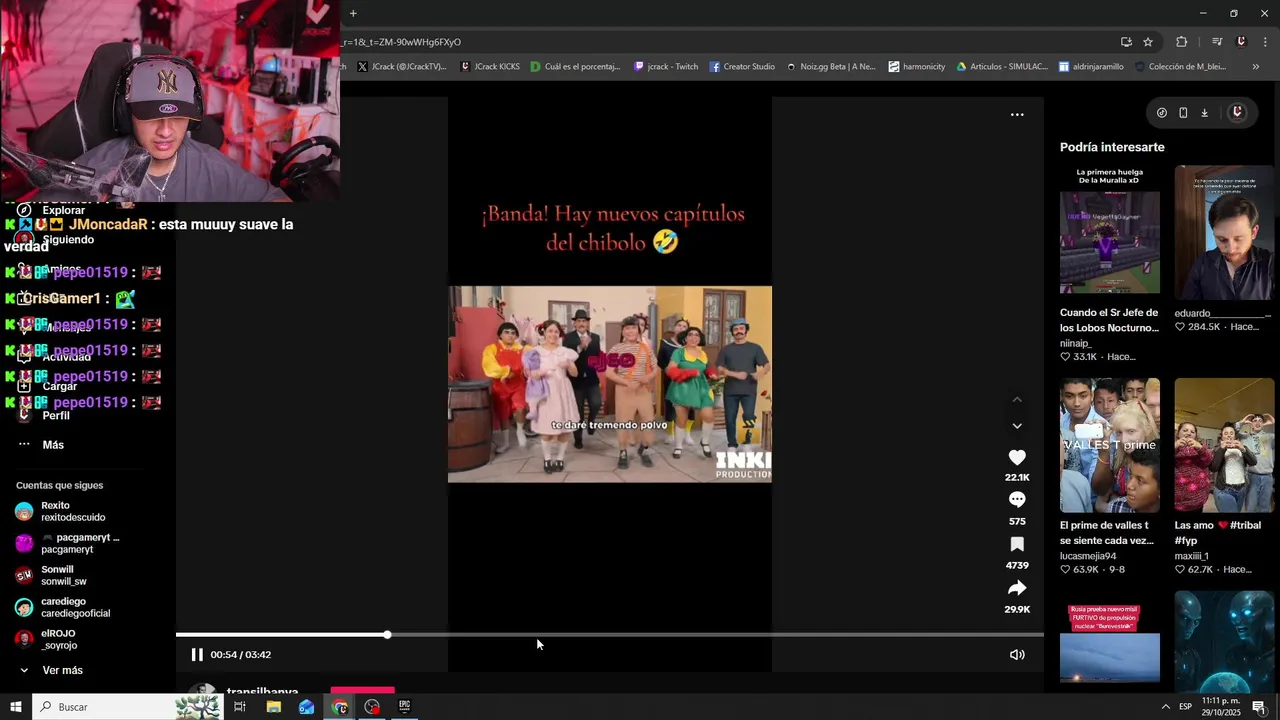Open the eduardo recommended video thumbnail
Screen dimensions: 1280x720
(x=1224, y=231)
